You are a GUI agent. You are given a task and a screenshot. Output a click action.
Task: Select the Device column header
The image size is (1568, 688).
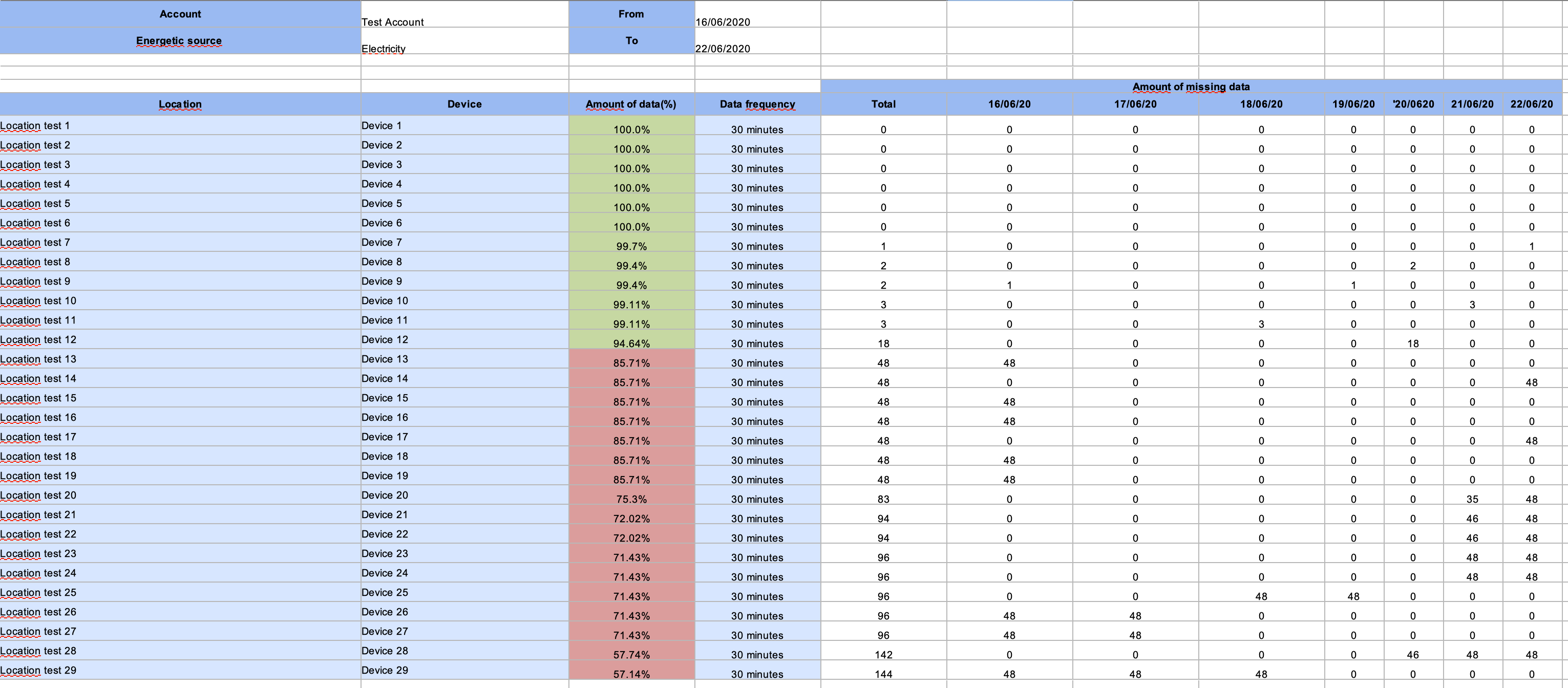pos(464,104)
